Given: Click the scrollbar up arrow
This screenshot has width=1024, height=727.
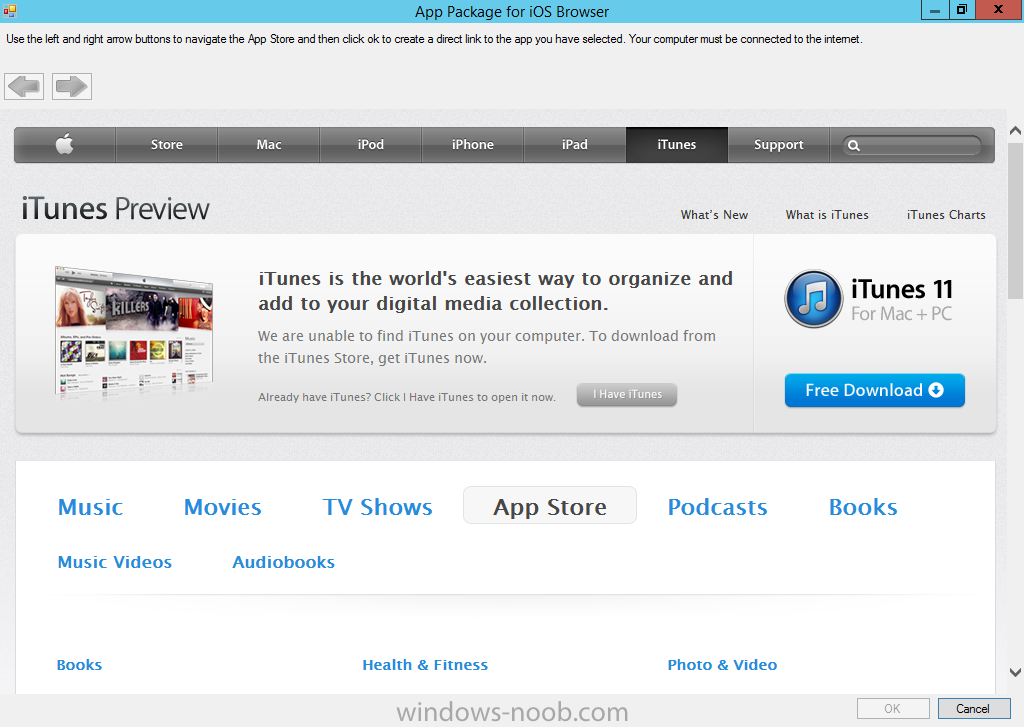Looking at the screenshot, I should click(1016, 131).
